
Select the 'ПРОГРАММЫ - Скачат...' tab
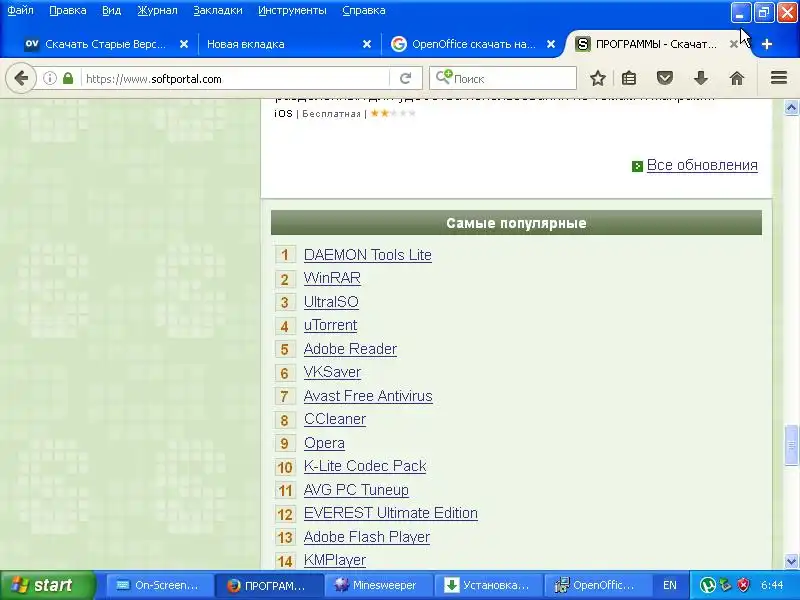[656, 44]
